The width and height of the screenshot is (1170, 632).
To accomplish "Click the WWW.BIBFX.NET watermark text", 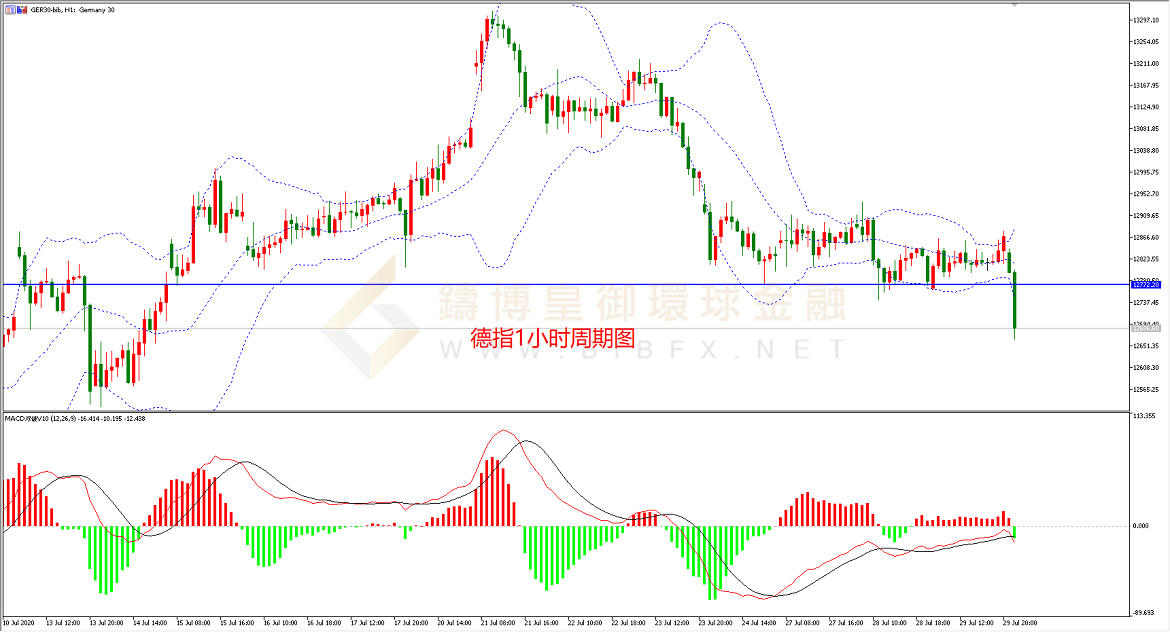I will pyautogui.click(x=640, y=349).
